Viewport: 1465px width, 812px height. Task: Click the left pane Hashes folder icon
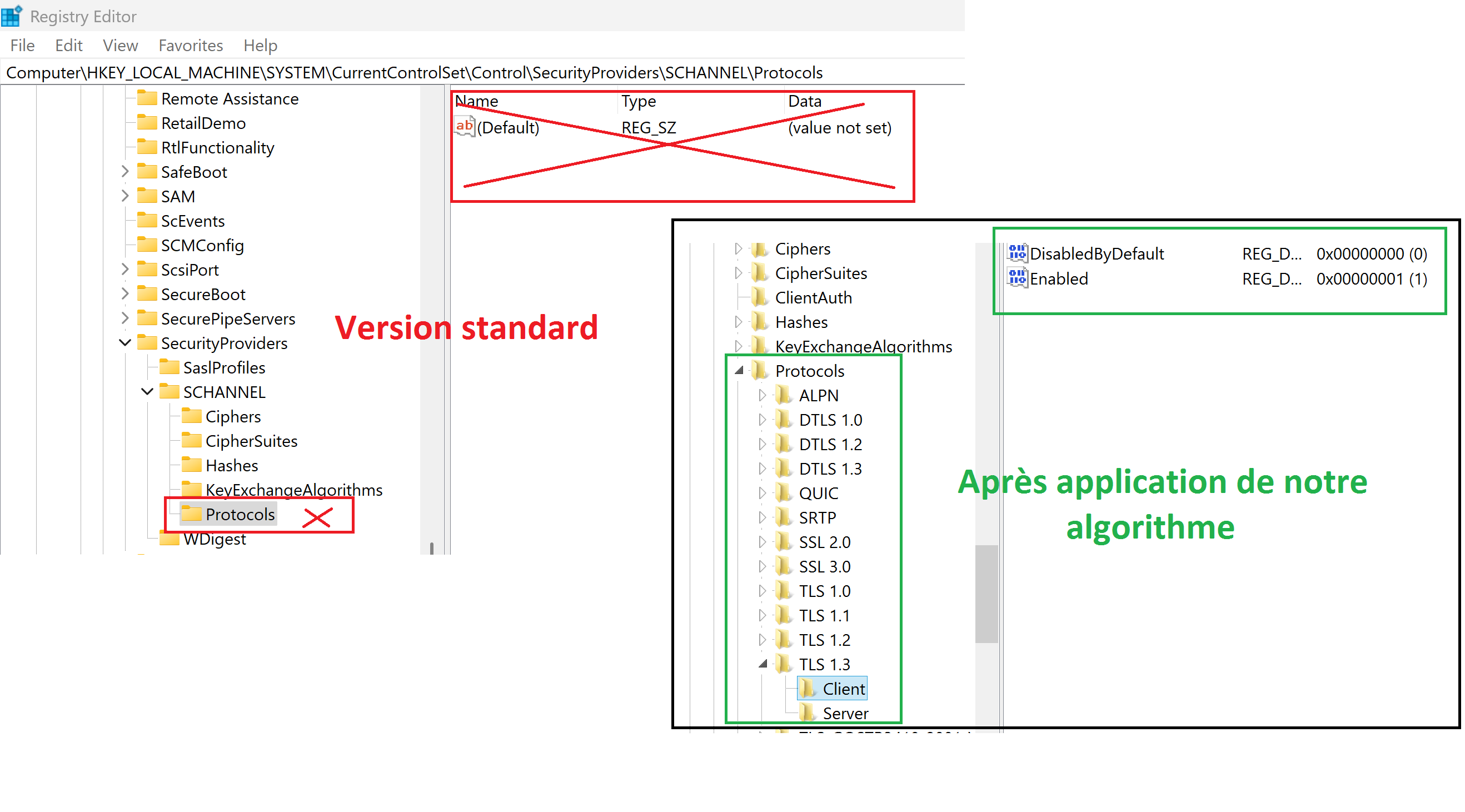coord(192,465)
